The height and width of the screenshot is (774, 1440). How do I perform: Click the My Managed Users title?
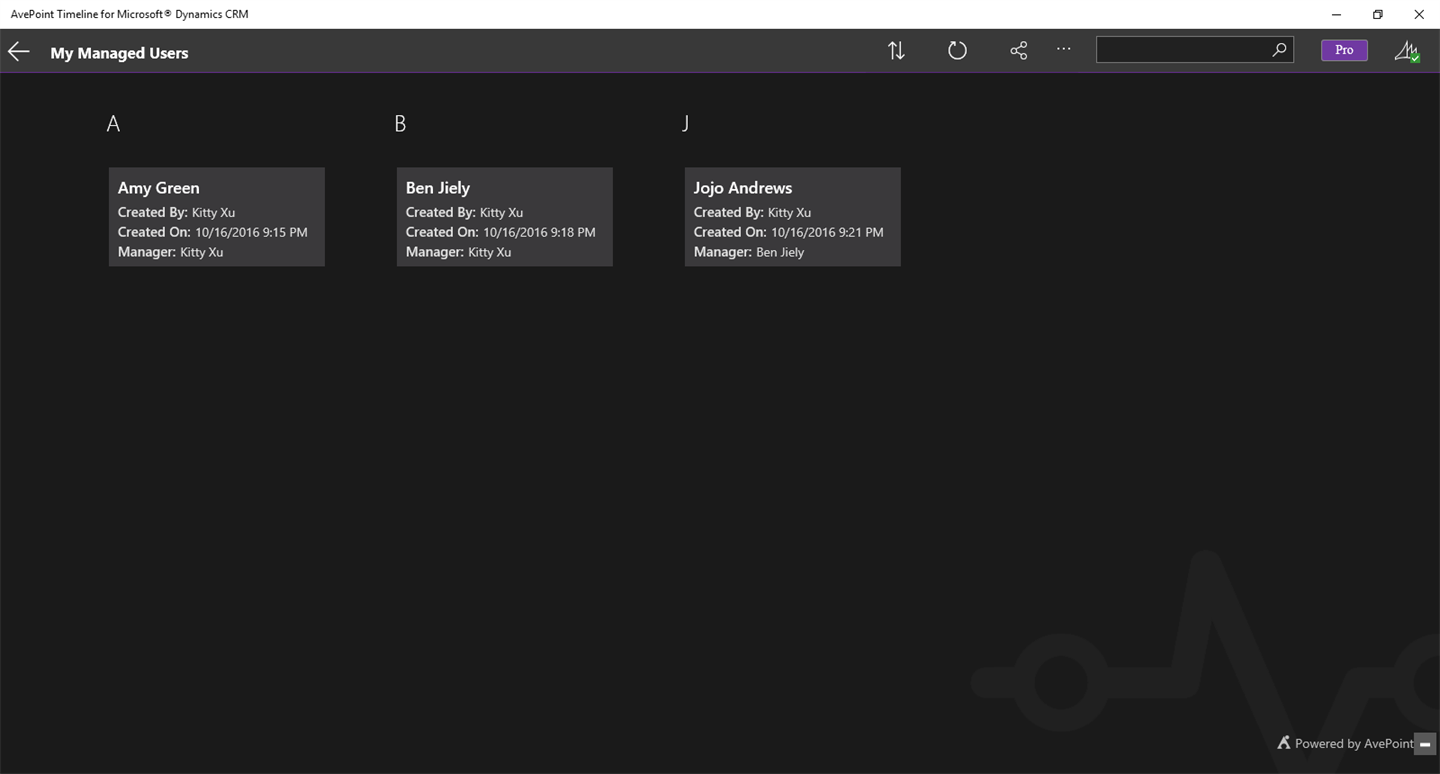pos(119,53)
